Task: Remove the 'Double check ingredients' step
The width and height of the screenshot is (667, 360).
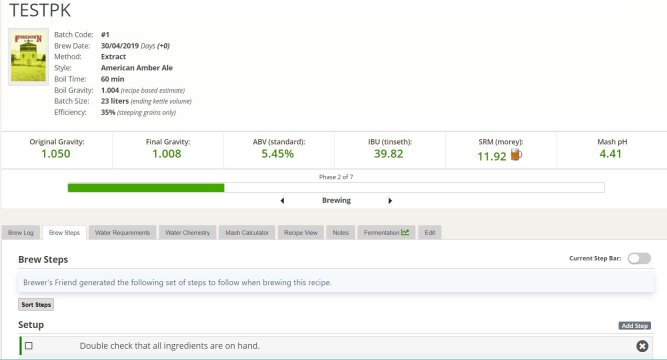Action: (642, 346)
